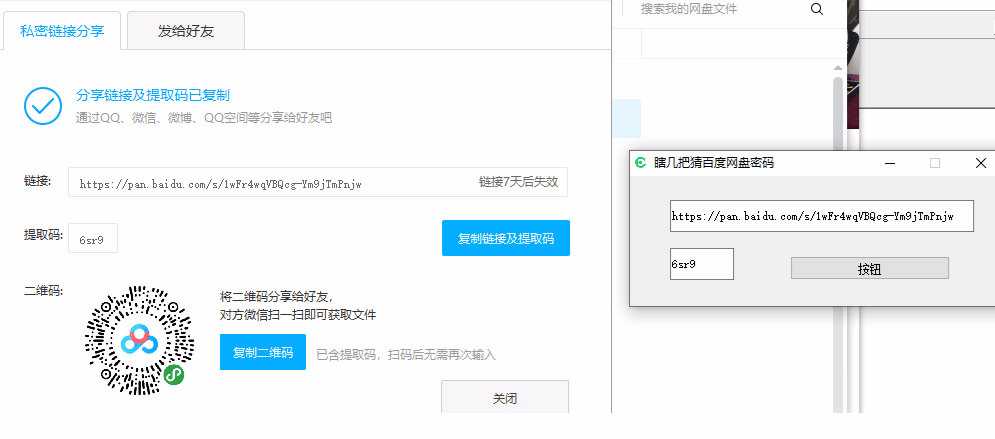Click the 二维码: label
This screenshot has height=439, width=995.
pos(44,291)
